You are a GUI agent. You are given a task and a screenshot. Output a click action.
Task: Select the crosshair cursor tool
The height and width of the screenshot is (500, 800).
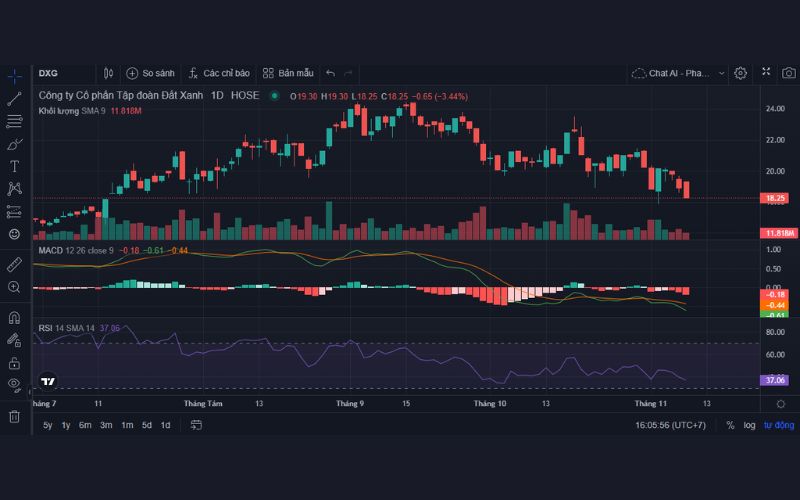14,76
